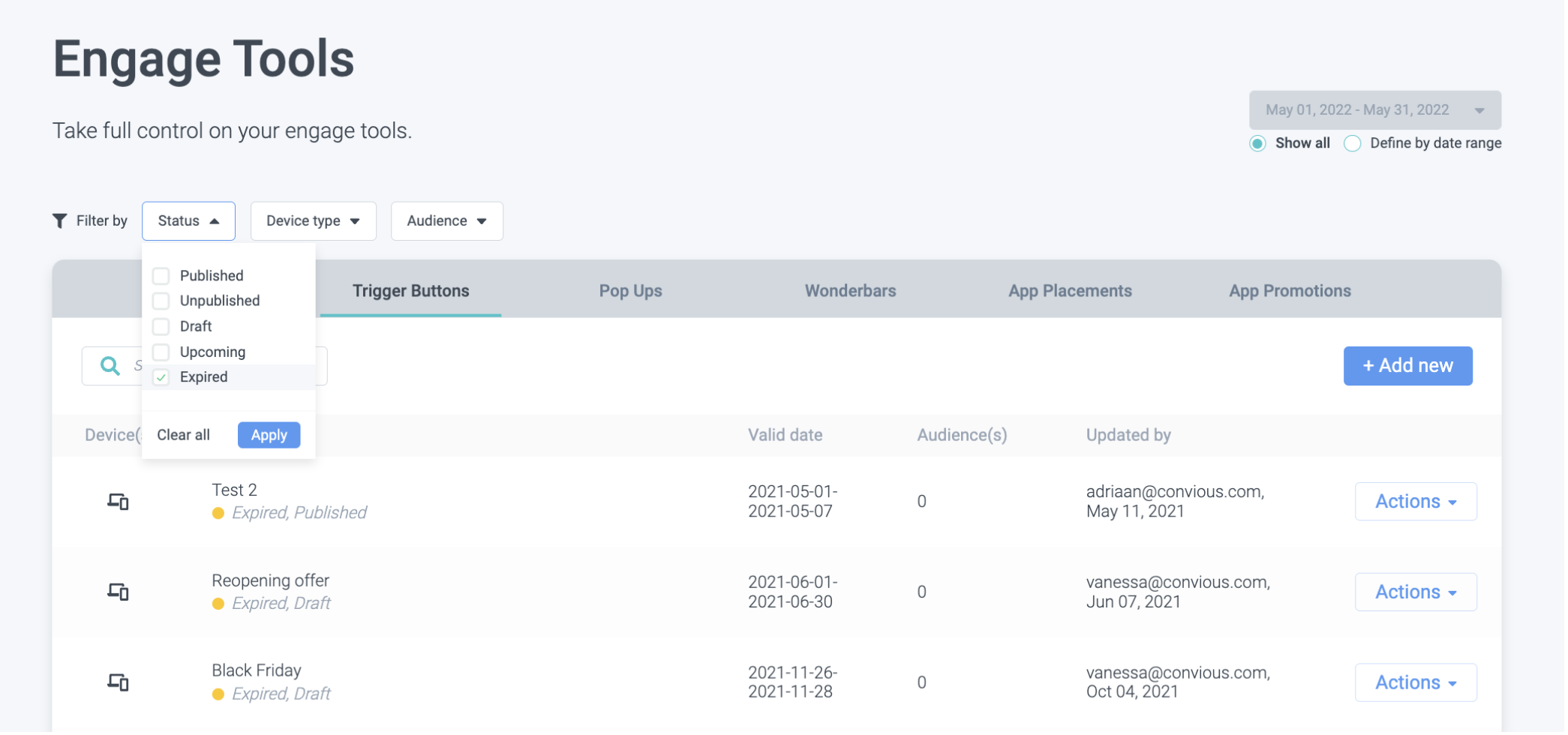Collapse the Status filter dropdown
Screen dimensions: 1568x735
tap(188, 221)
